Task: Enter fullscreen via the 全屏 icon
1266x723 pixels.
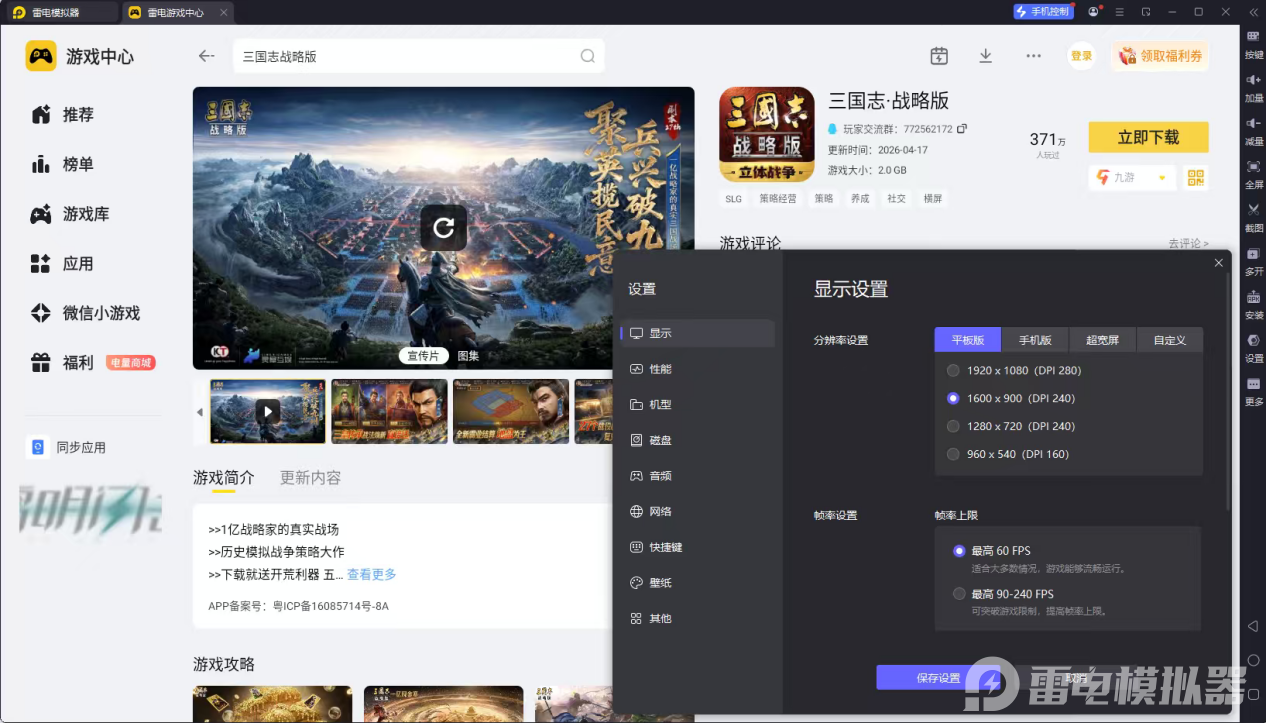Action: pyautogui.click(x=1253, y=172)
